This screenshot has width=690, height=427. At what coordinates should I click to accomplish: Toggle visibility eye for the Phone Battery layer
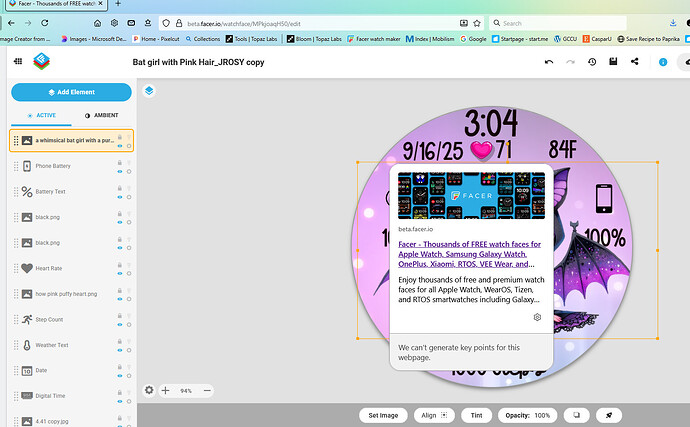tap(119, 172)
